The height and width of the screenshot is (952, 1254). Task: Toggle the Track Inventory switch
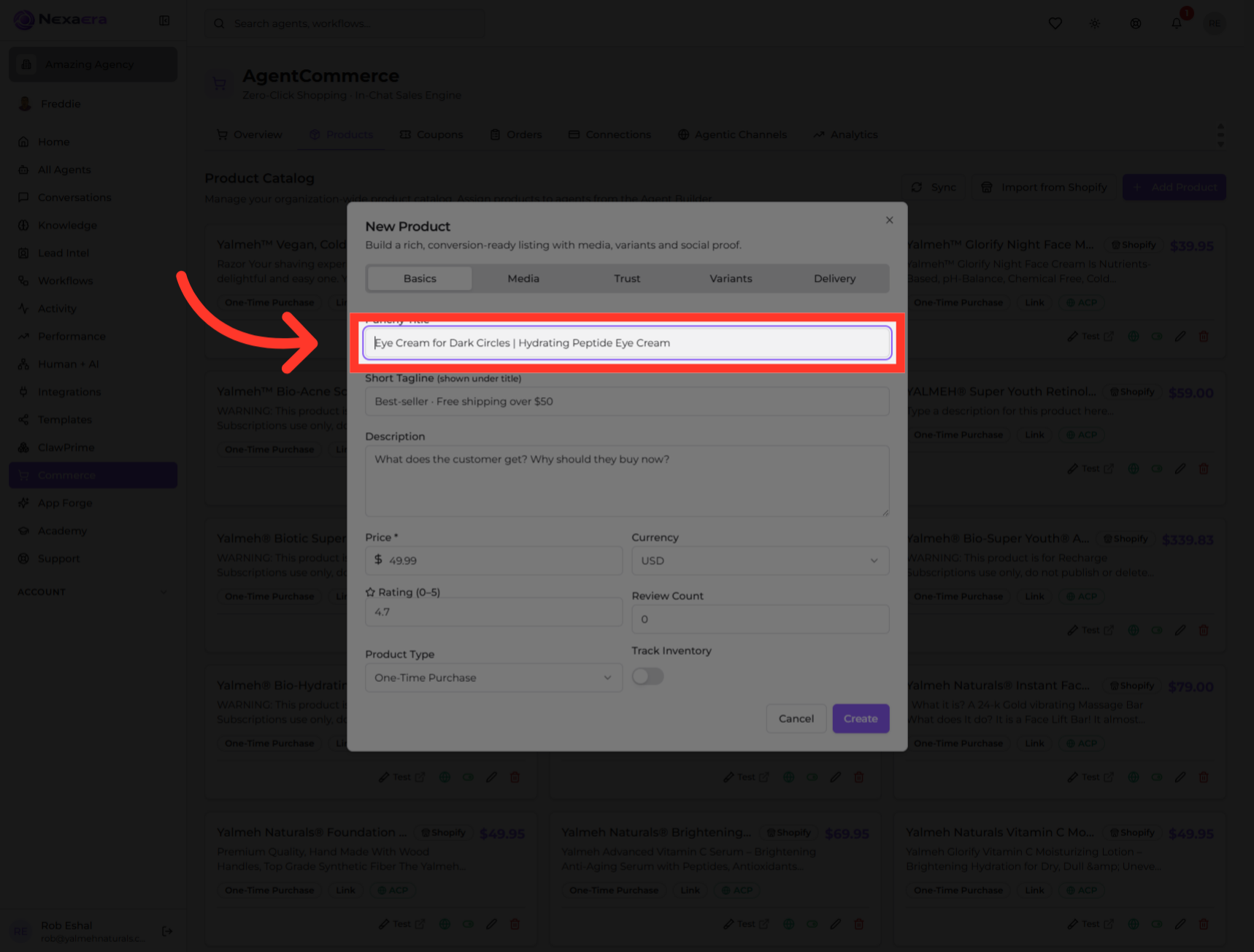[647, 676]
